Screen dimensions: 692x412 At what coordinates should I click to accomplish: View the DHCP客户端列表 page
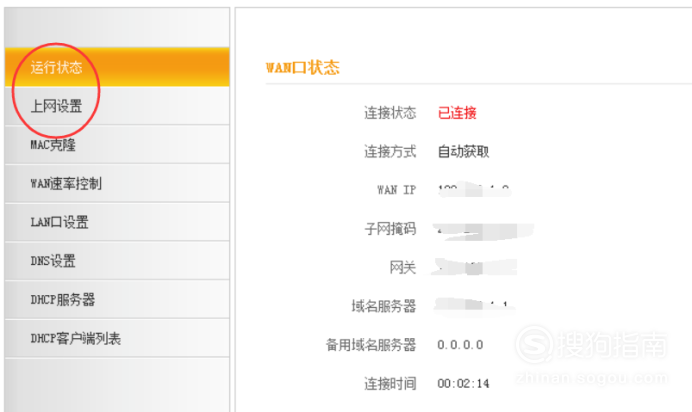tap(76, 339)
